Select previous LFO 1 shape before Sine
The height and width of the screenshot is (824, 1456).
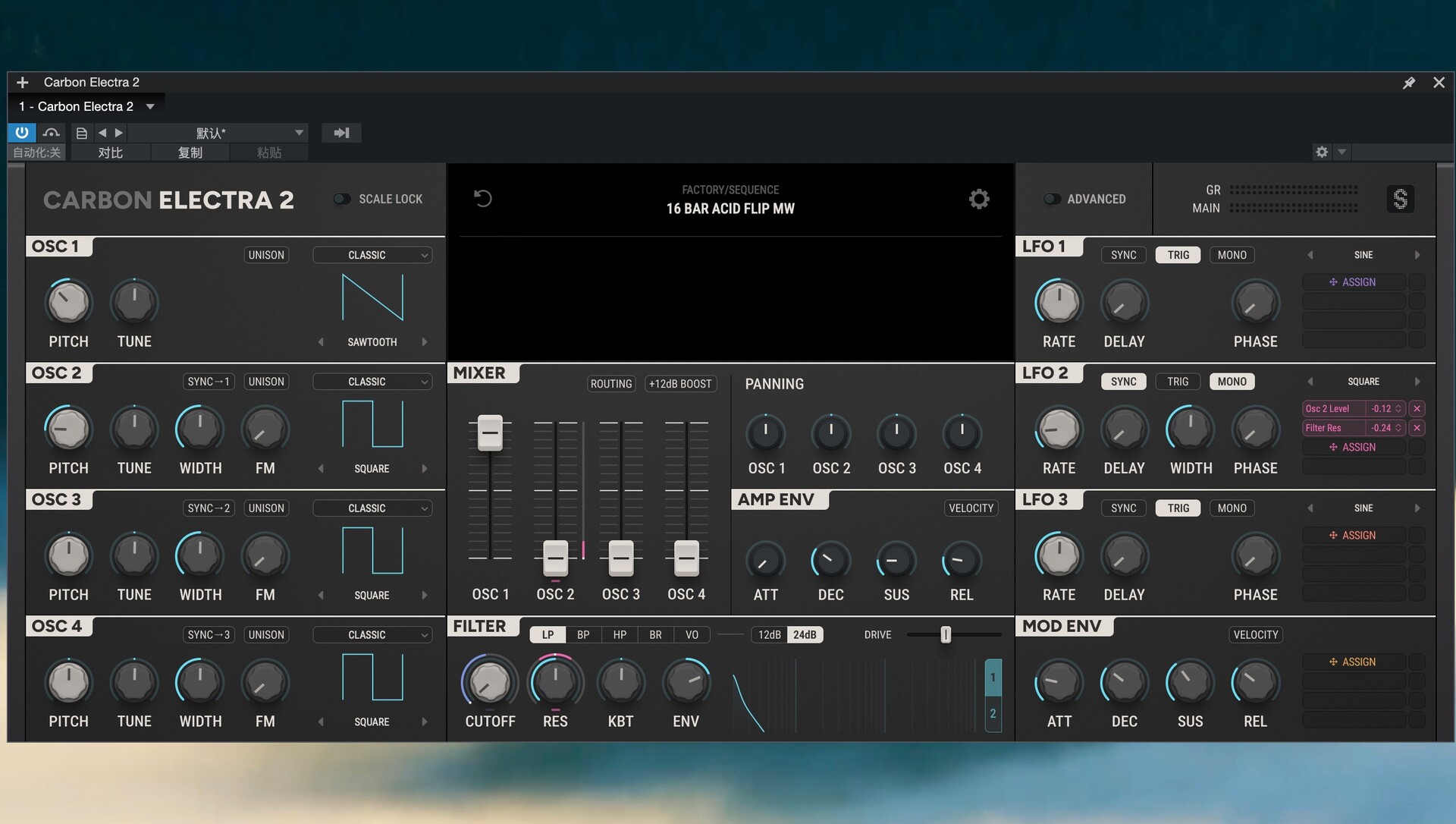(x=1310, y=255)
